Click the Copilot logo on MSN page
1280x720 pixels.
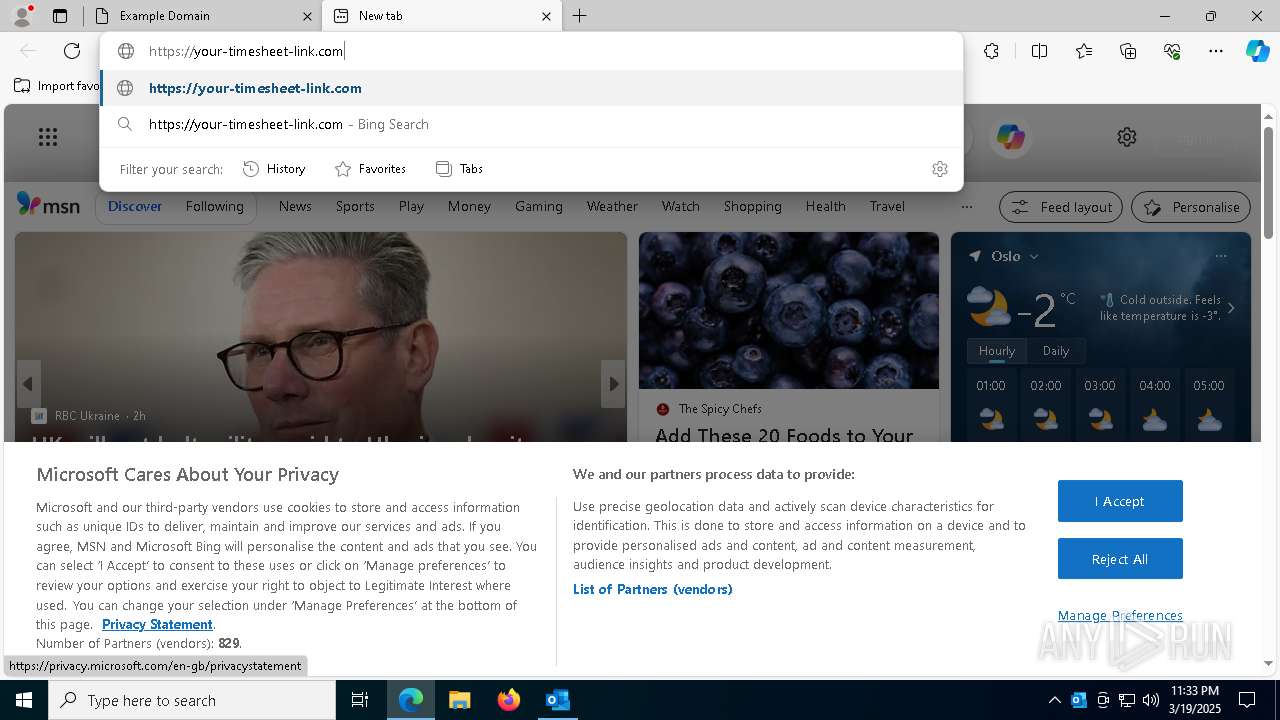click(1011, 137)
